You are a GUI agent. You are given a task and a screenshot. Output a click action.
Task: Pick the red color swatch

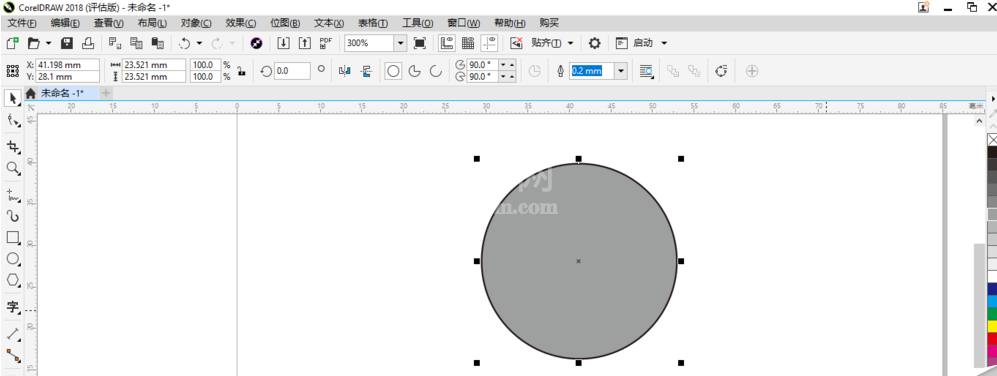coord(992,338)
